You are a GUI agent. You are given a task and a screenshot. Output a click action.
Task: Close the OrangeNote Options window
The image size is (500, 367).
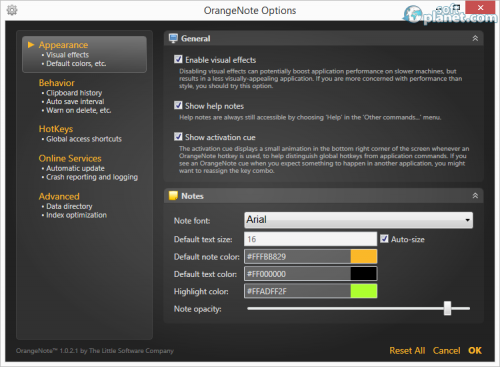pyautogui.click(x=480, y=7)
